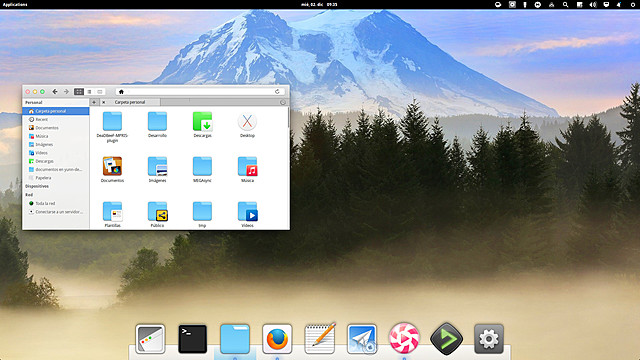Select the Carpeta personal tab
This screenshot has width=640, height=360.
point(130,102)
